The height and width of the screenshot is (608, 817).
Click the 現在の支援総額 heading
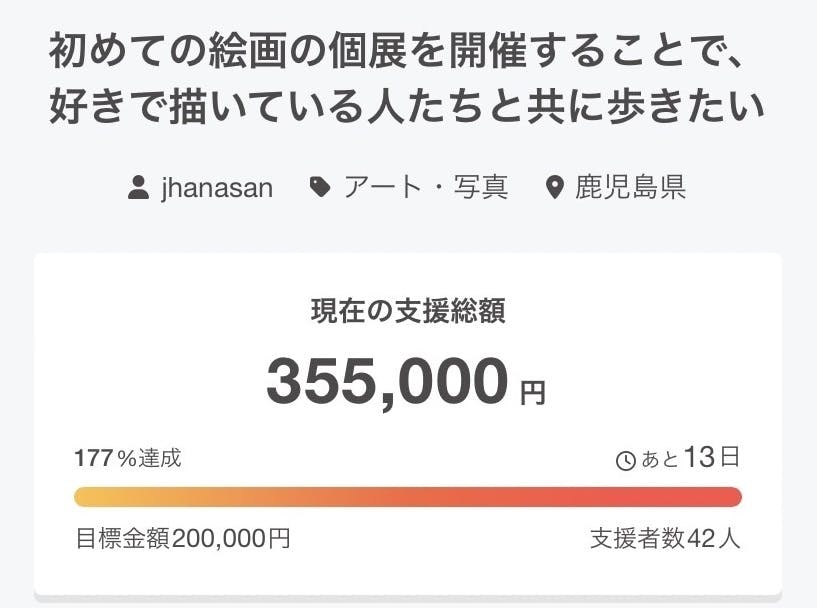pos(408,311)
